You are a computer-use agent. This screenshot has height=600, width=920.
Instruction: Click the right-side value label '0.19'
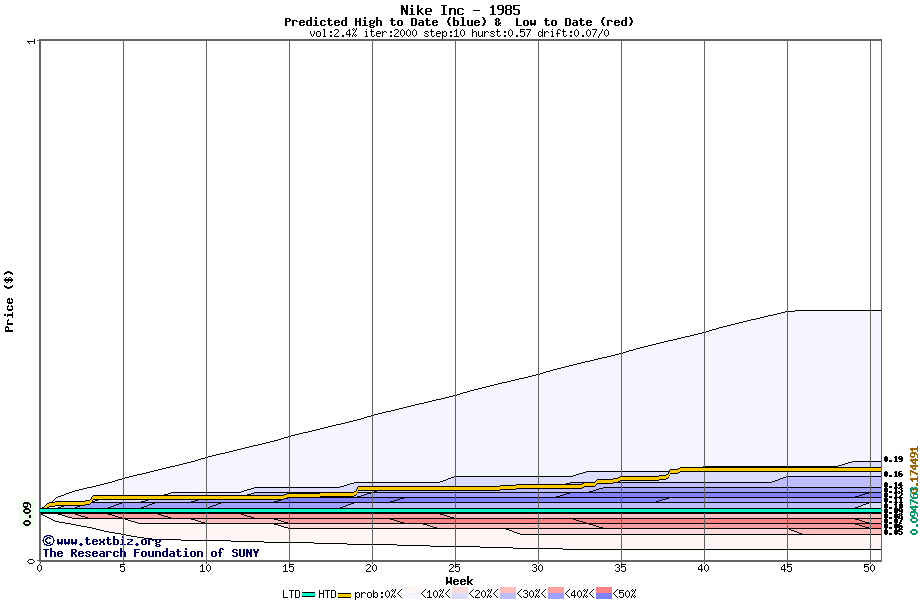pos(893,459)
